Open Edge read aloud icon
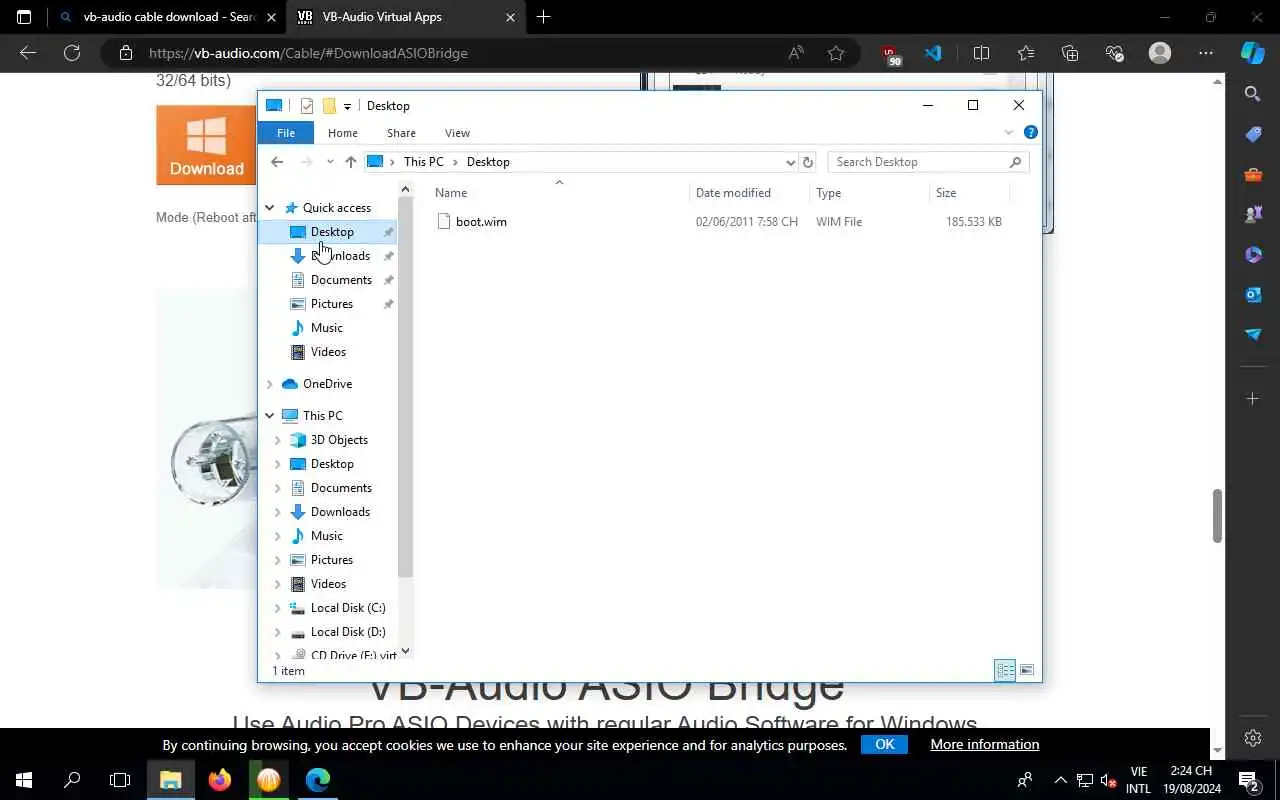Image resolution: width=1280 pixels, height=800 pixels. [x=796, y=53]
